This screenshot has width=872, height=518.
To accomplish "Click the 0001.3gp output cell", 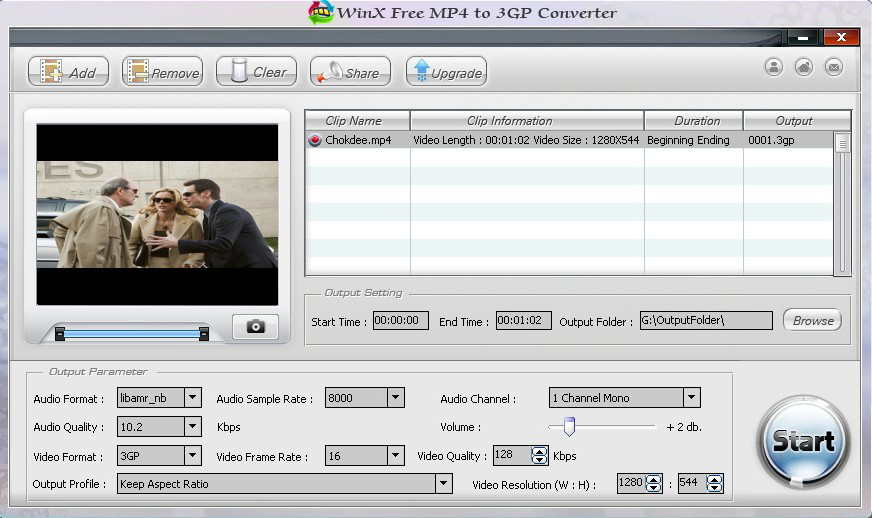I will click(771, 140).
